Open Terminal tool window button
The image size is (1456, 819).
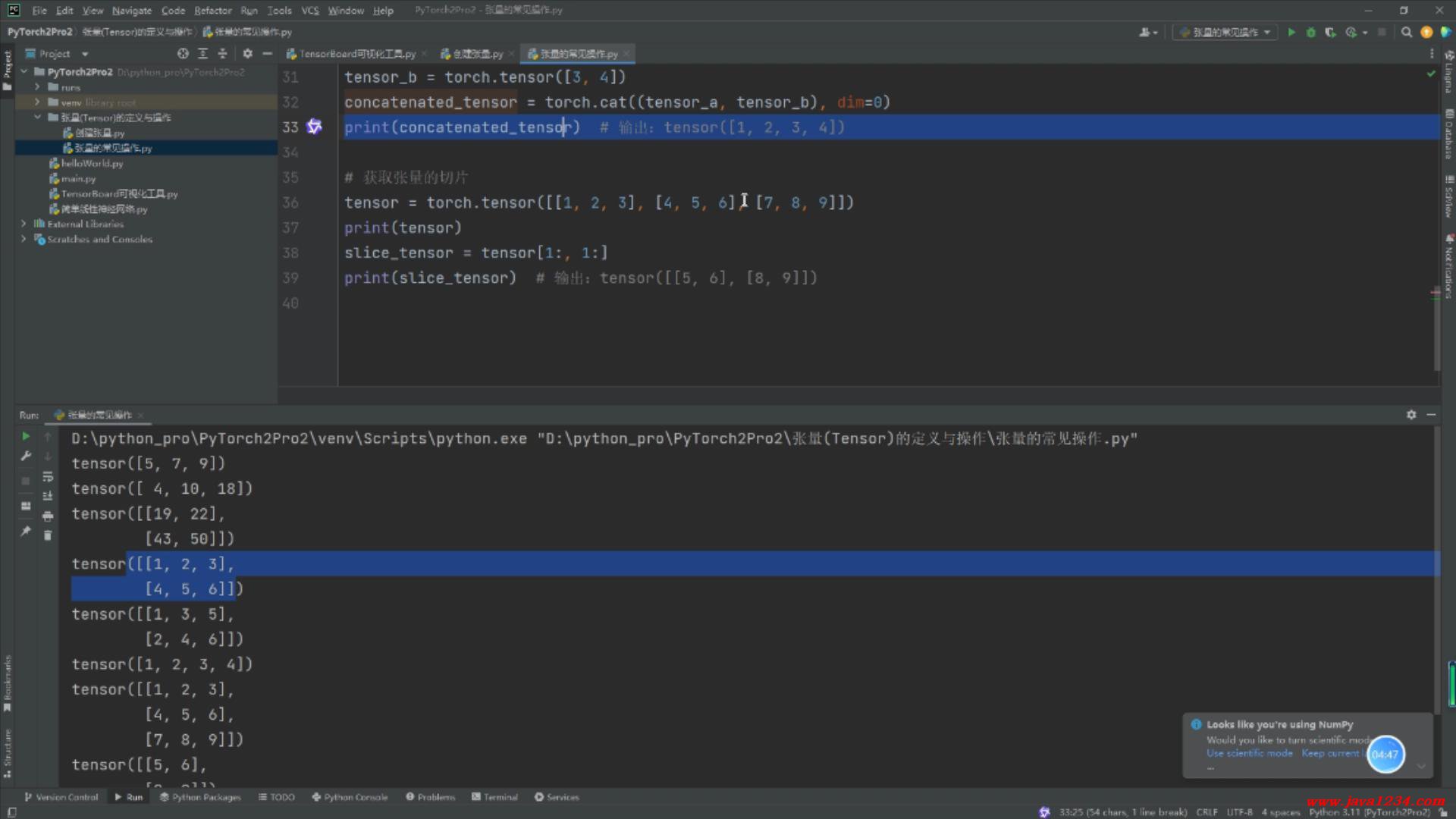pos(494,797)
